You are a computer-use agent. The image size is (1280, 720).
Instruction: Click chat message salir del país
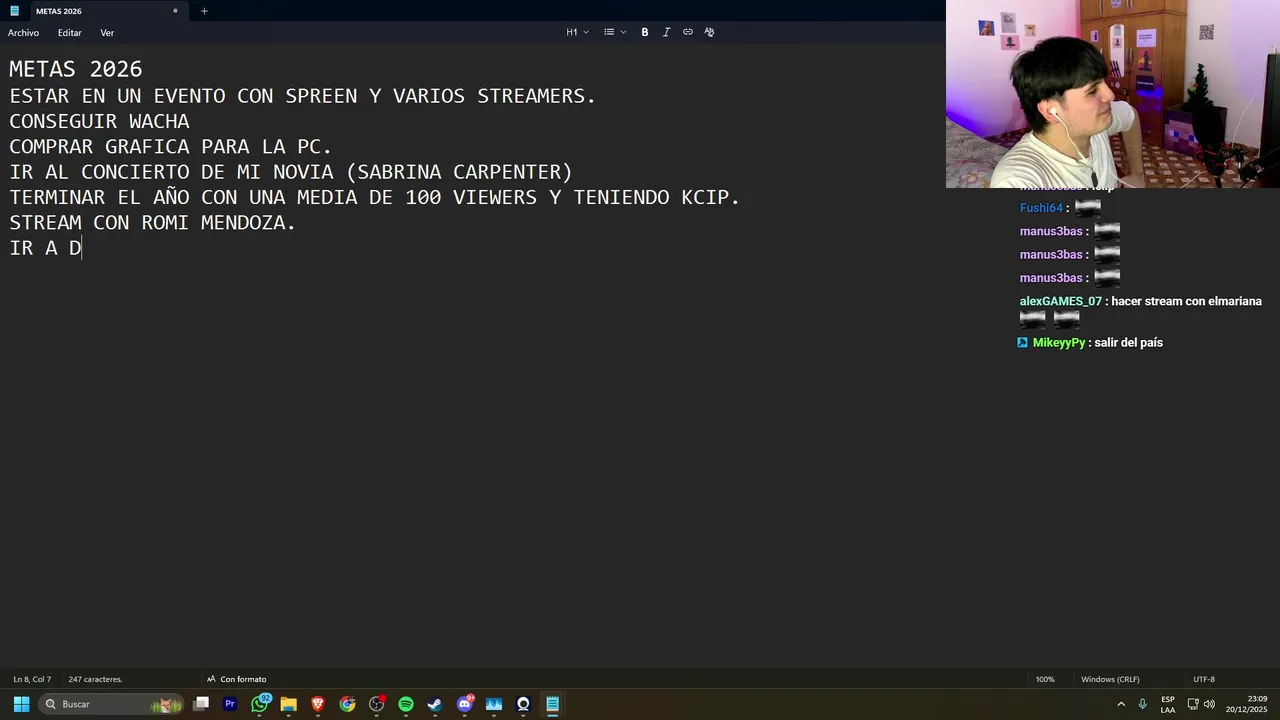[1129, 342]
